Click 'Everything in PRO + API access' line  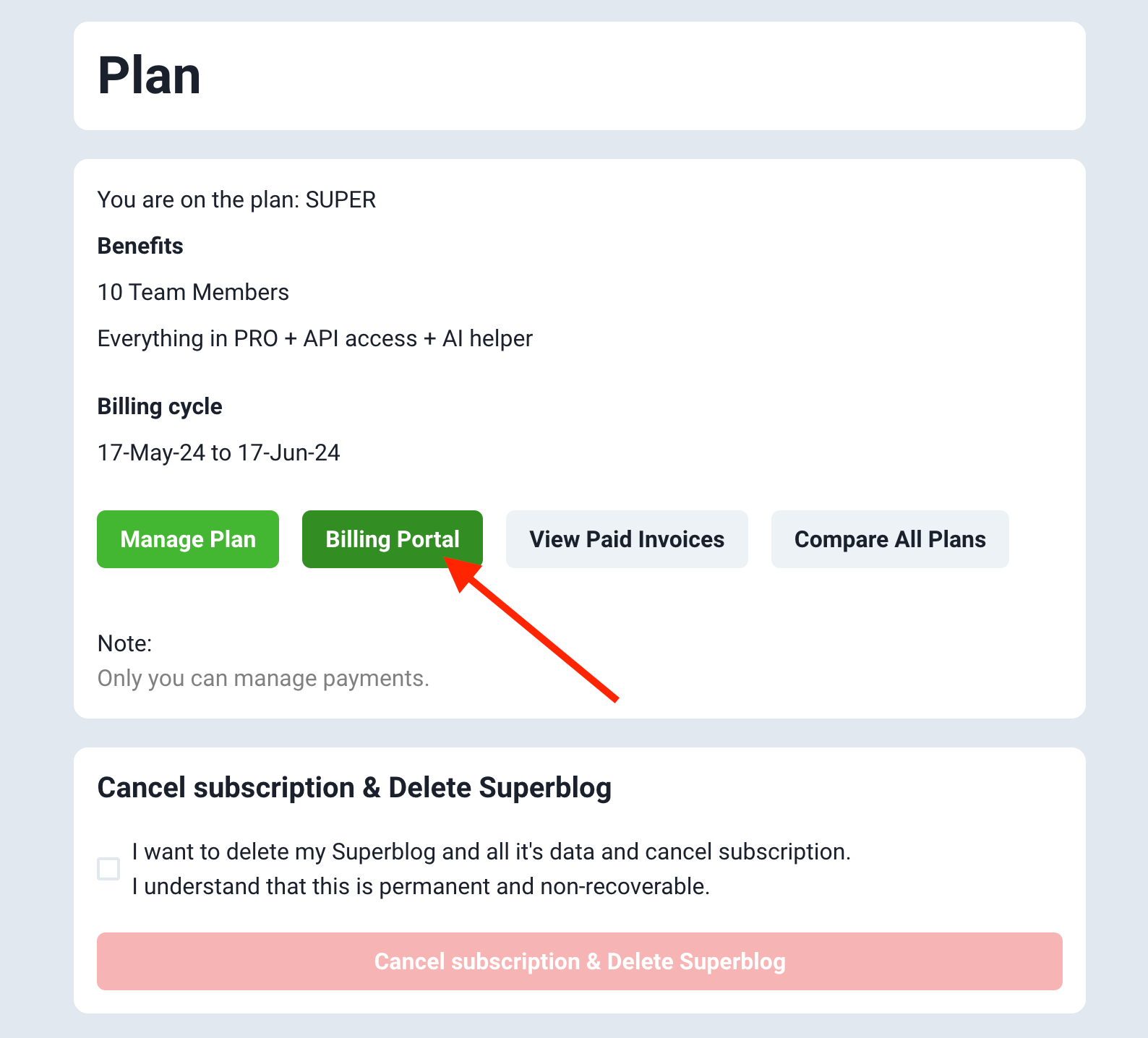pyautogui.click(x=315, y=338)
